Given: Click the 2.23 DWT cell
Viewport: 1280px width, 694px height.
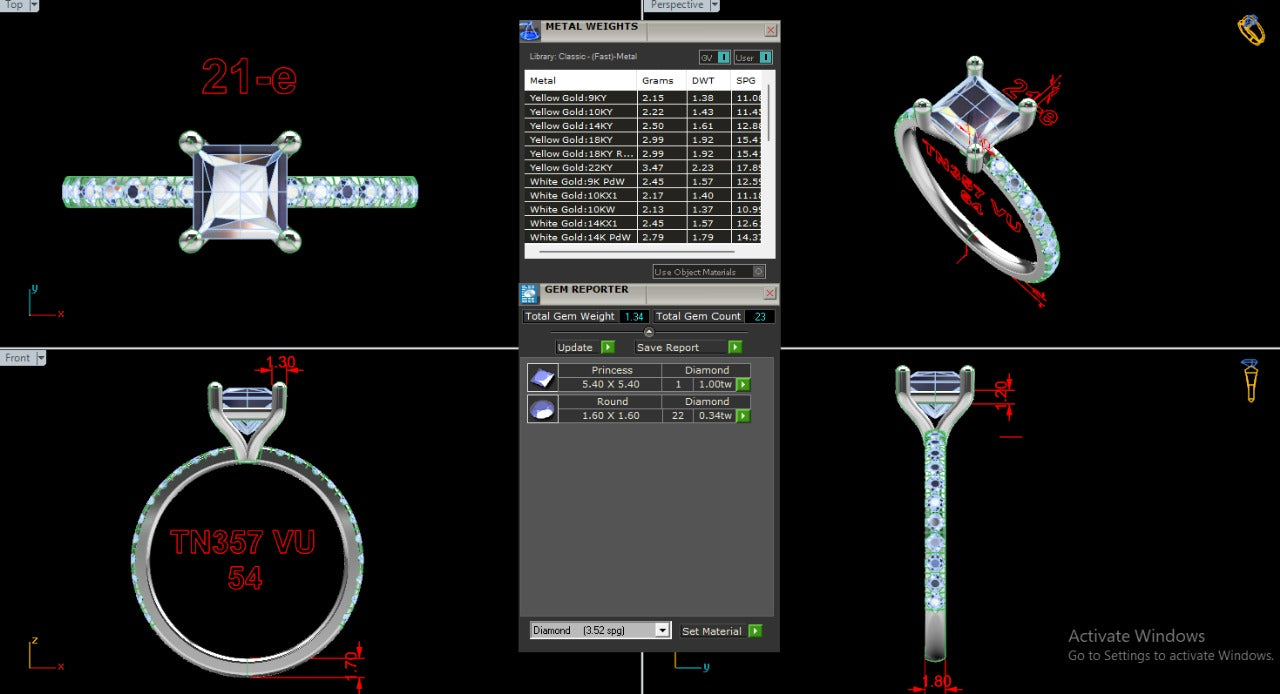Looking at the screenshot, I should coord(709,168).
